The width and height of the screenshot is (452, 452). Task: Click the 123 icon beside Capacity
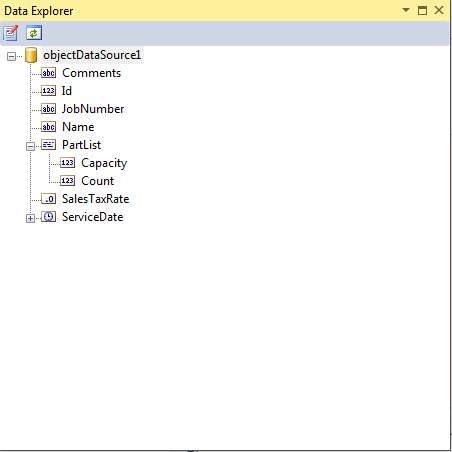68,163
